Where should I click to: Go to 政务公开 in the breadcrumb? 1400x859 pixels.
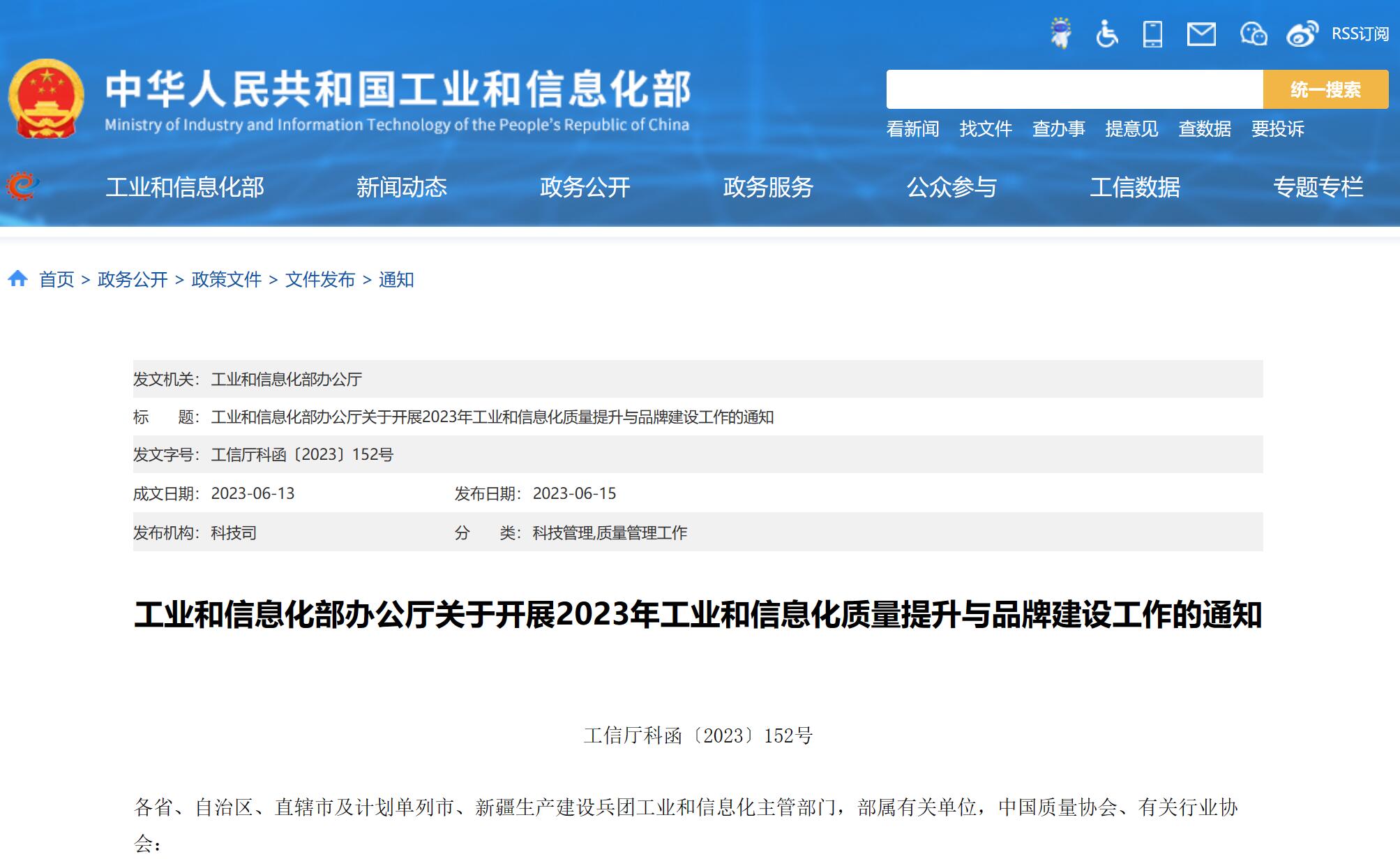(x=133, y=280)
